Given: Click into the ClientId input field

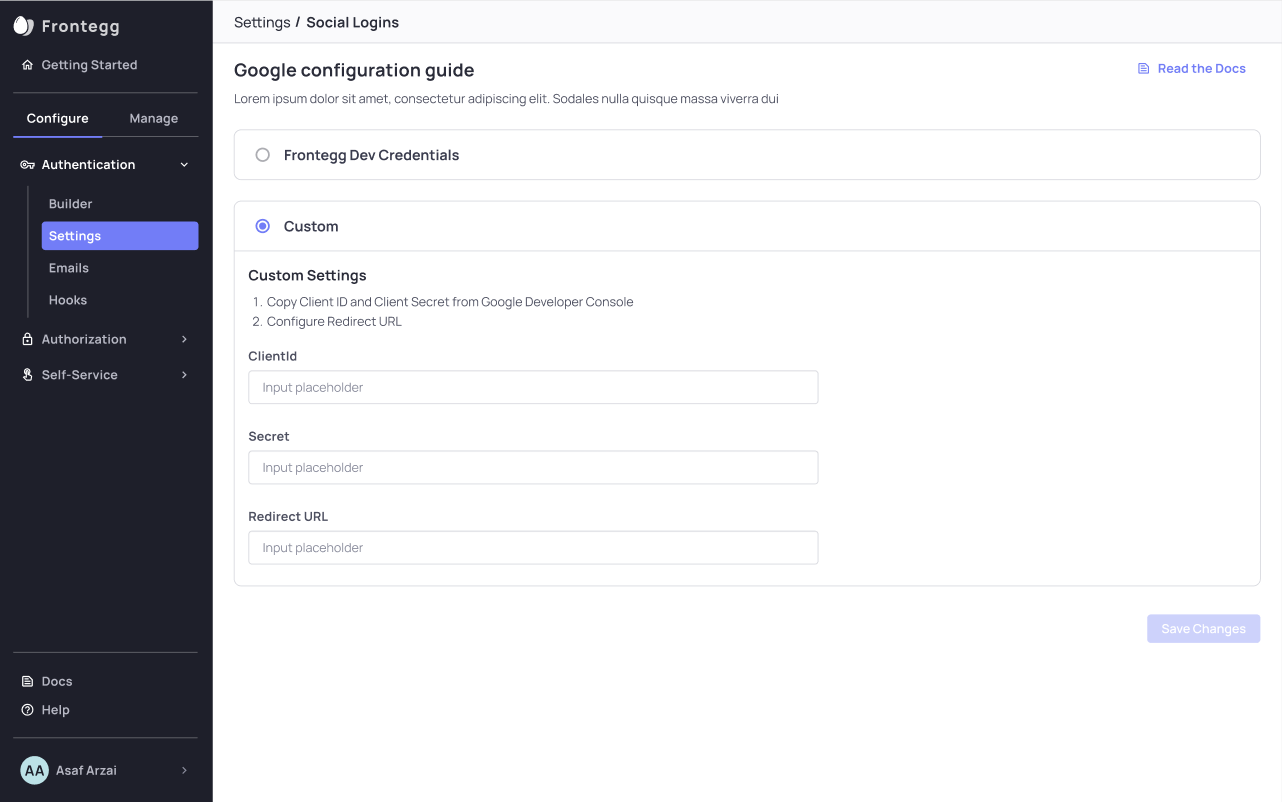Looking at the screenshot, I should [x=533, y=387].
